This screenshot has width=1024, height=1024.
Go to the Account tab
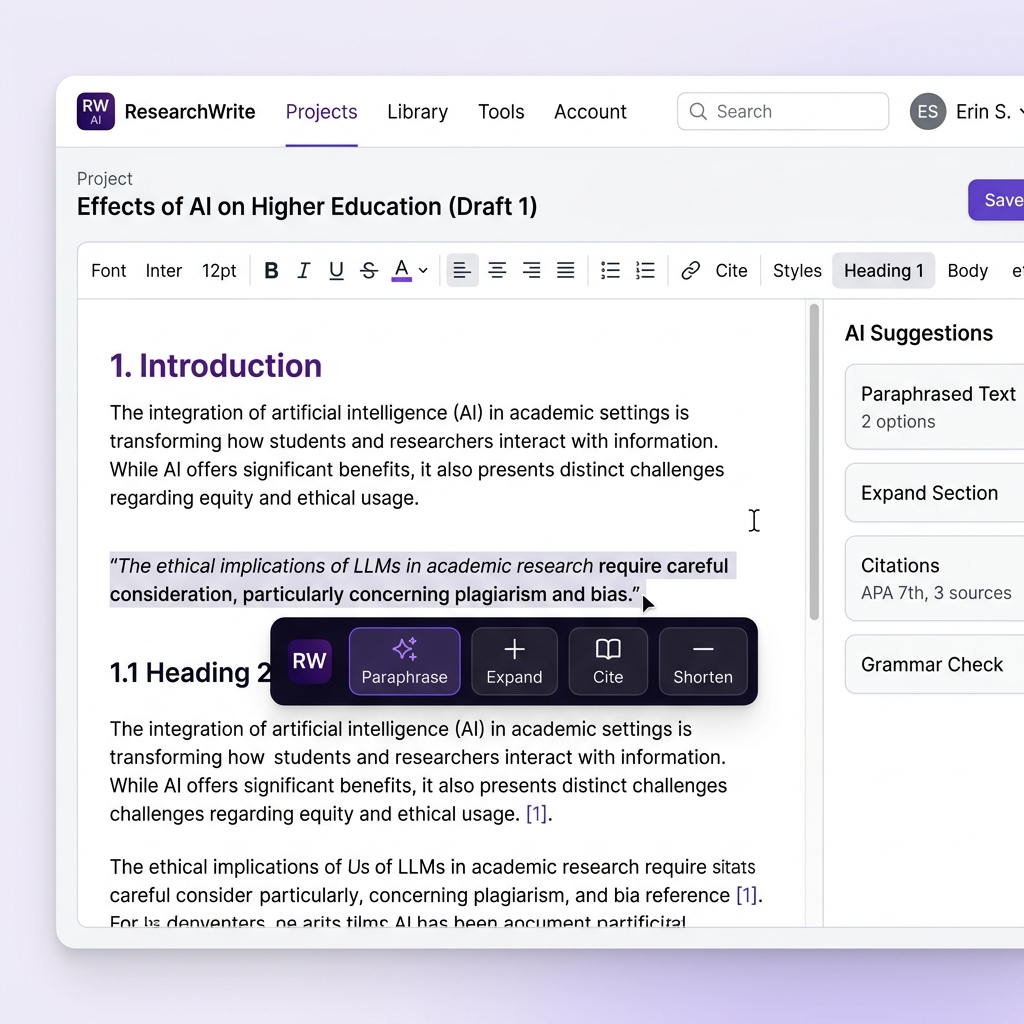click(x=590, y=112)
